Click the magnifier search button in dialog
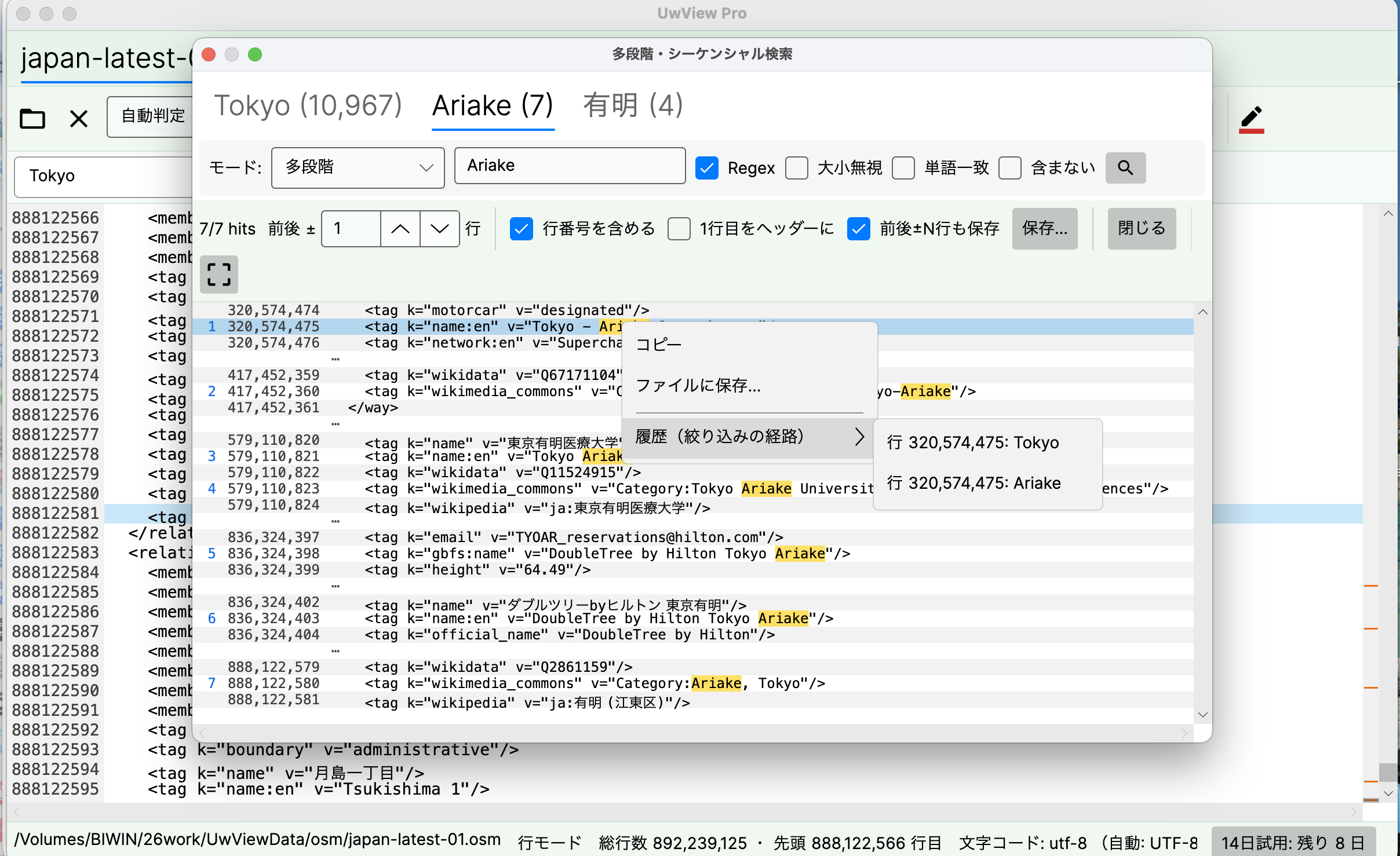The width and height of the screenshot is (1400, 856). [1125, 168]
